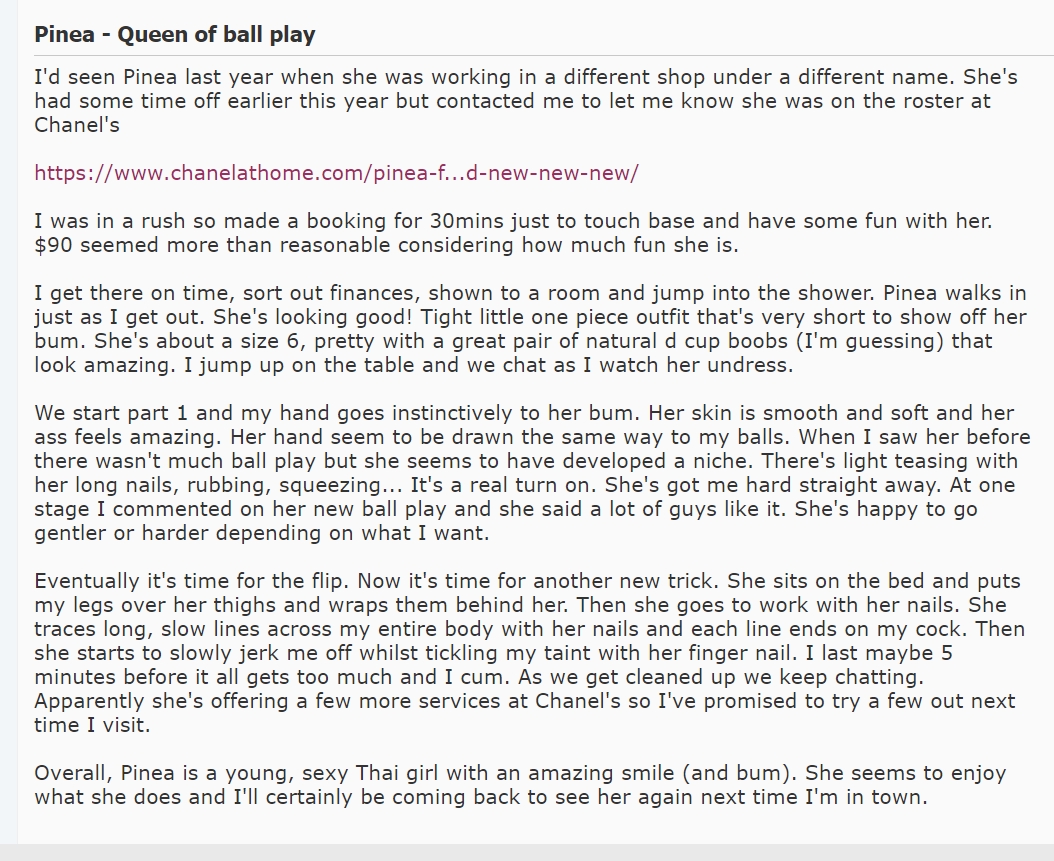The image size is (1054, 861).
Task: Click the first paragraph starting "I'd seen"
Action: tap(526, 101)
